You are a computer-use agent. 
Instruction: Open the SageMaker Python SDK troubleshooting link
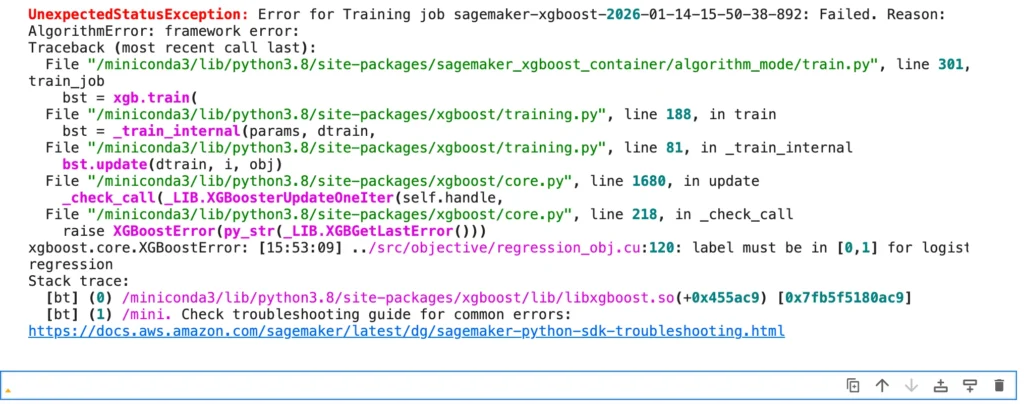[x=406, y=330]
